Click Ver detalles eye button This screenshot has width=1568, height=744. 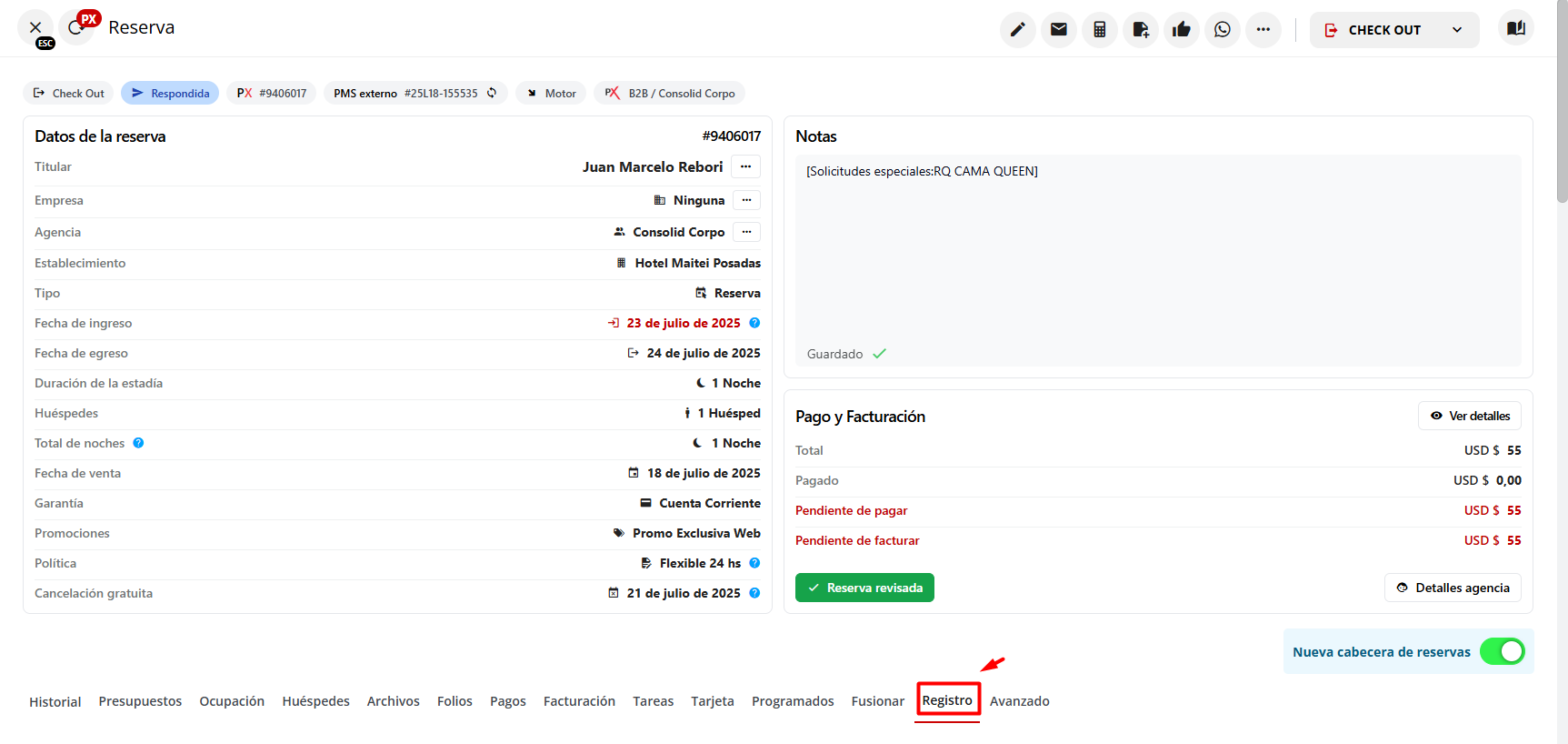pyautogui.click(x=1469, y=416)
